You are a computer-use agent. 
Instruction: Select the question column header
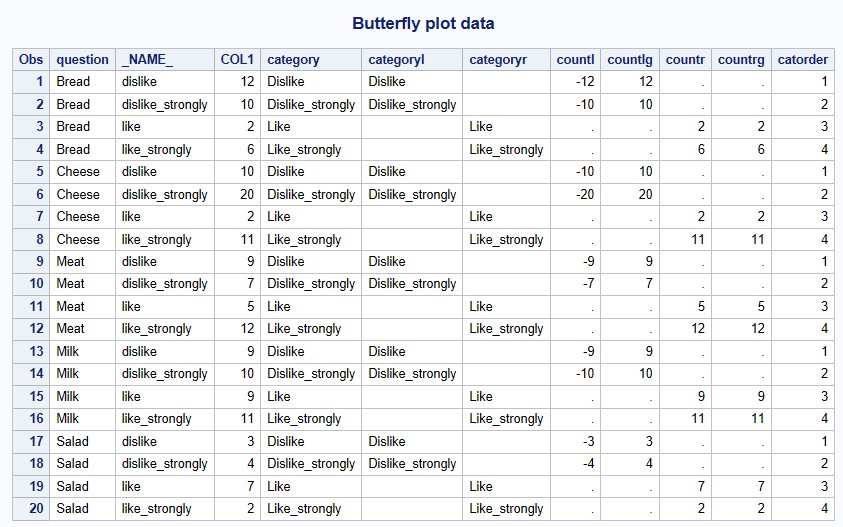point(82,60)
